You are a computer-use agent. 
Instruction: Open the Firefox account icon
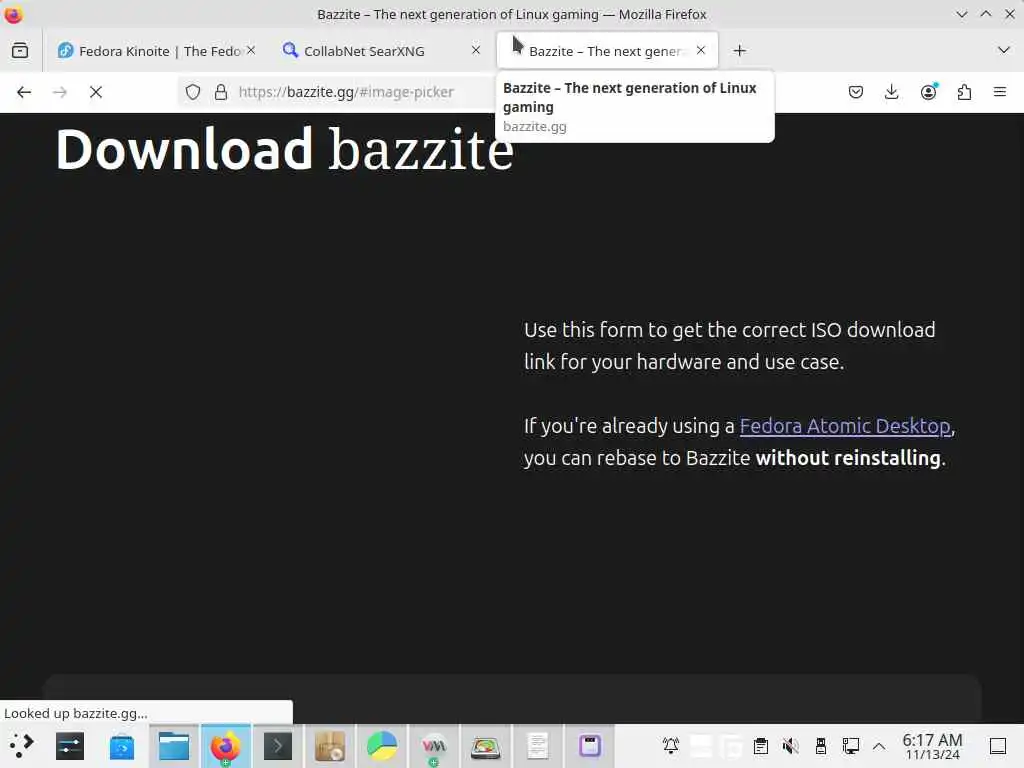pyautogui.click(x=928, y=92)
